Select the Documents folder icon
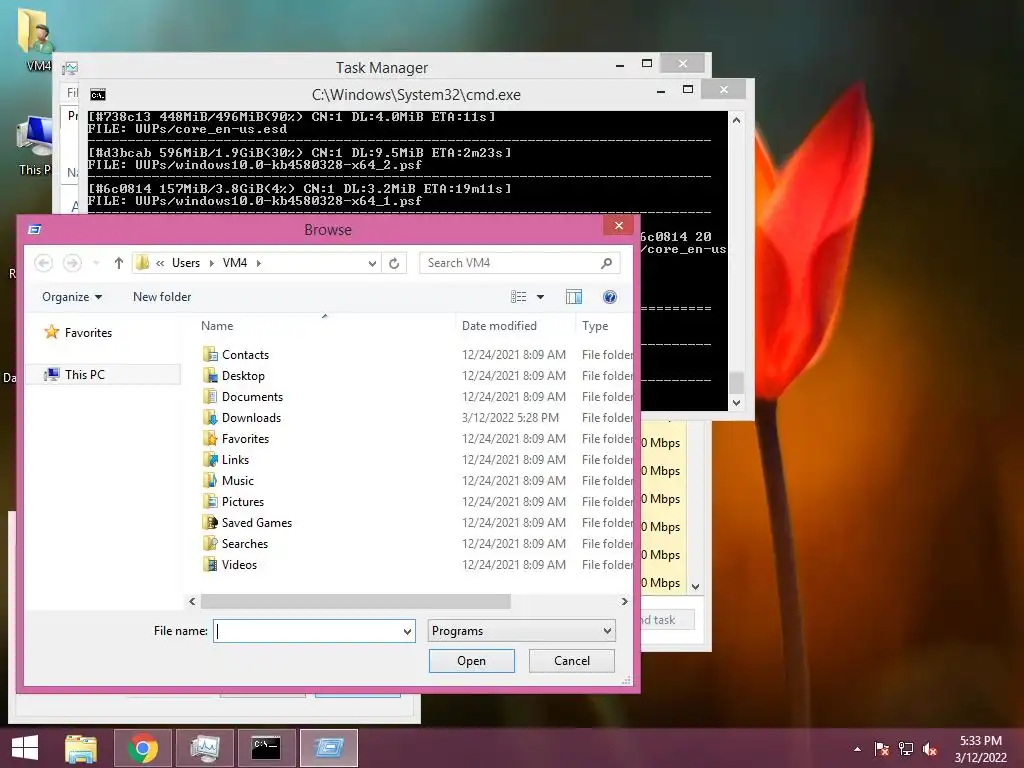Image resolution: width=1024 pixels, height=768 pixels. 210,396
